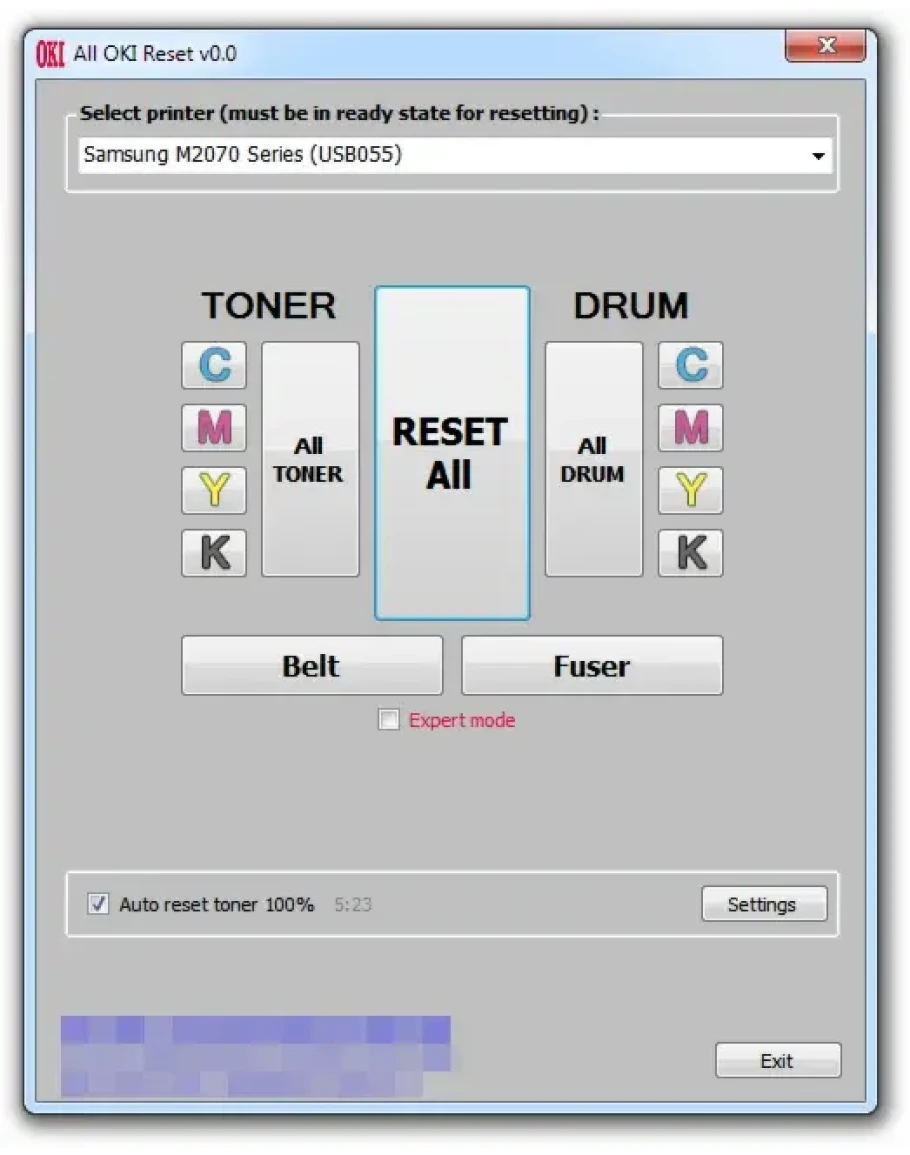Uncheck Auto reset toner 100%
The image size is (910, 1155).
[x=98, y=904]
